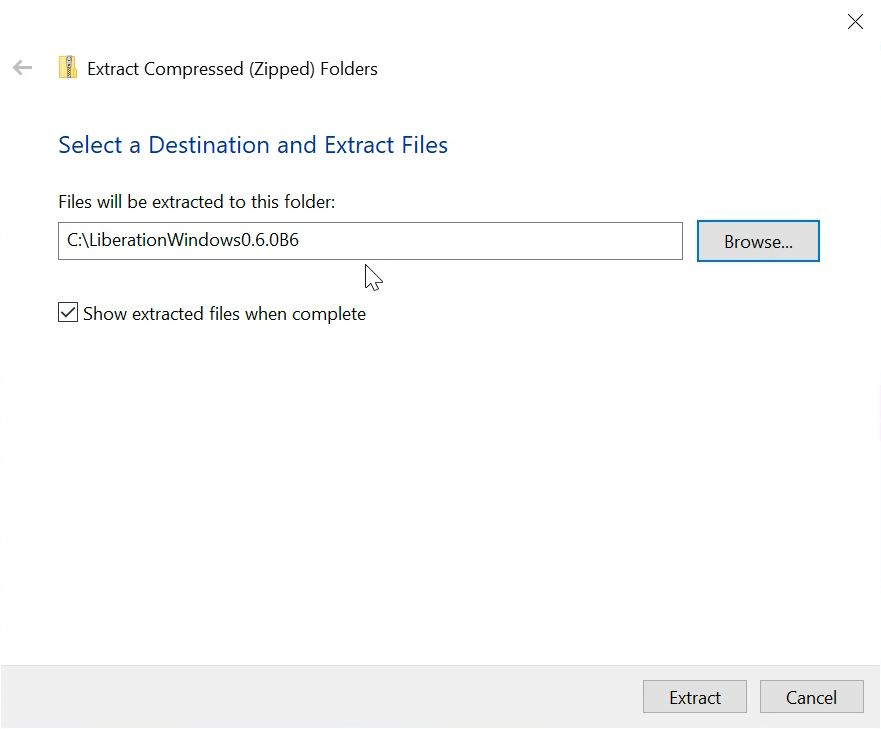Image resolution: width=881 pixels, height=729 pixels.
Task: Cancel the extraction wizard
Action: (x=810, y=697)
